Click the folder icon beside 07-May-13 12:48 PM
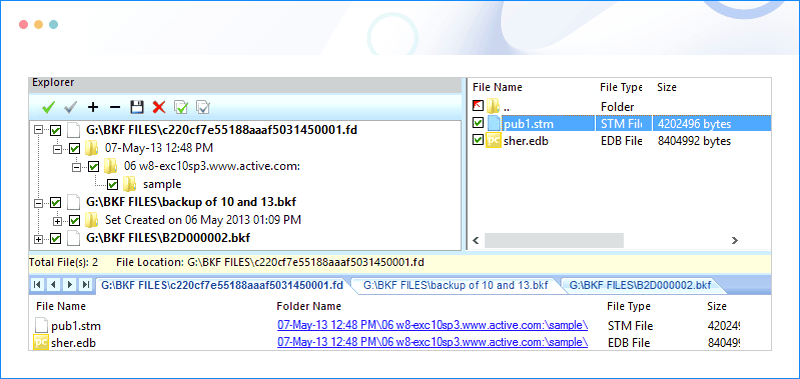The height and width of the screenshot is (379, 800). 91,148
